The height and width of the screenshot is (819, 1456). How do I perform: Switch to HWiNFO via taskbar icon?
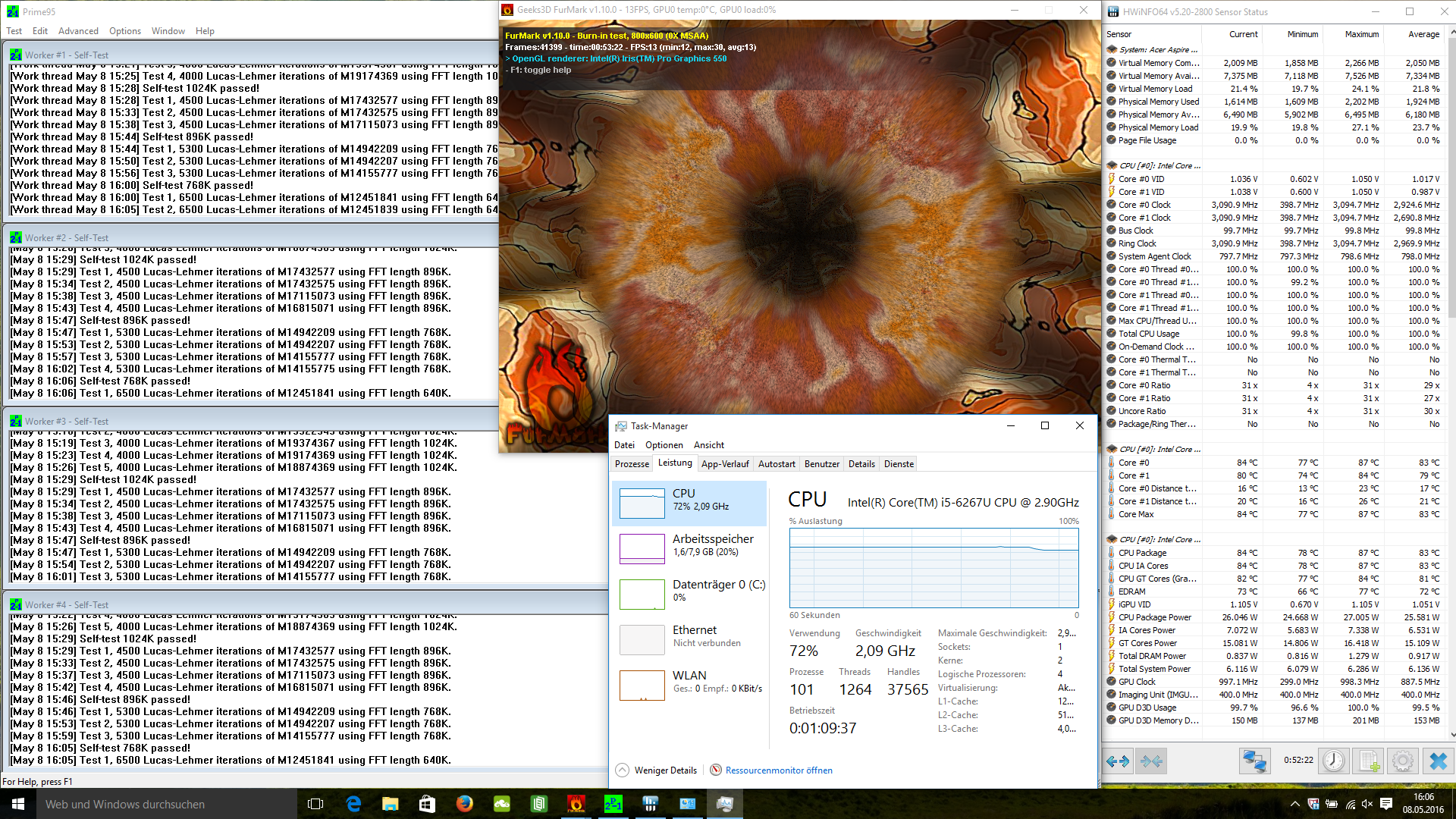(651, 804)
